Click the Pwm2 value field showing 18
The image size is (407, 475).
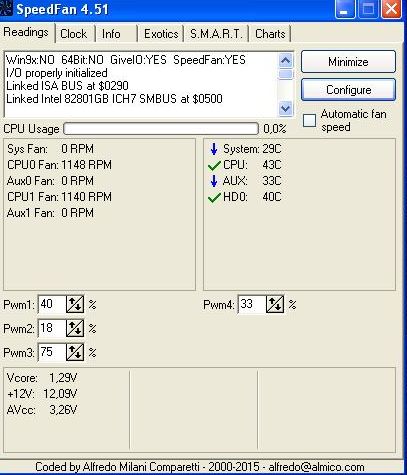click(52, 328)
